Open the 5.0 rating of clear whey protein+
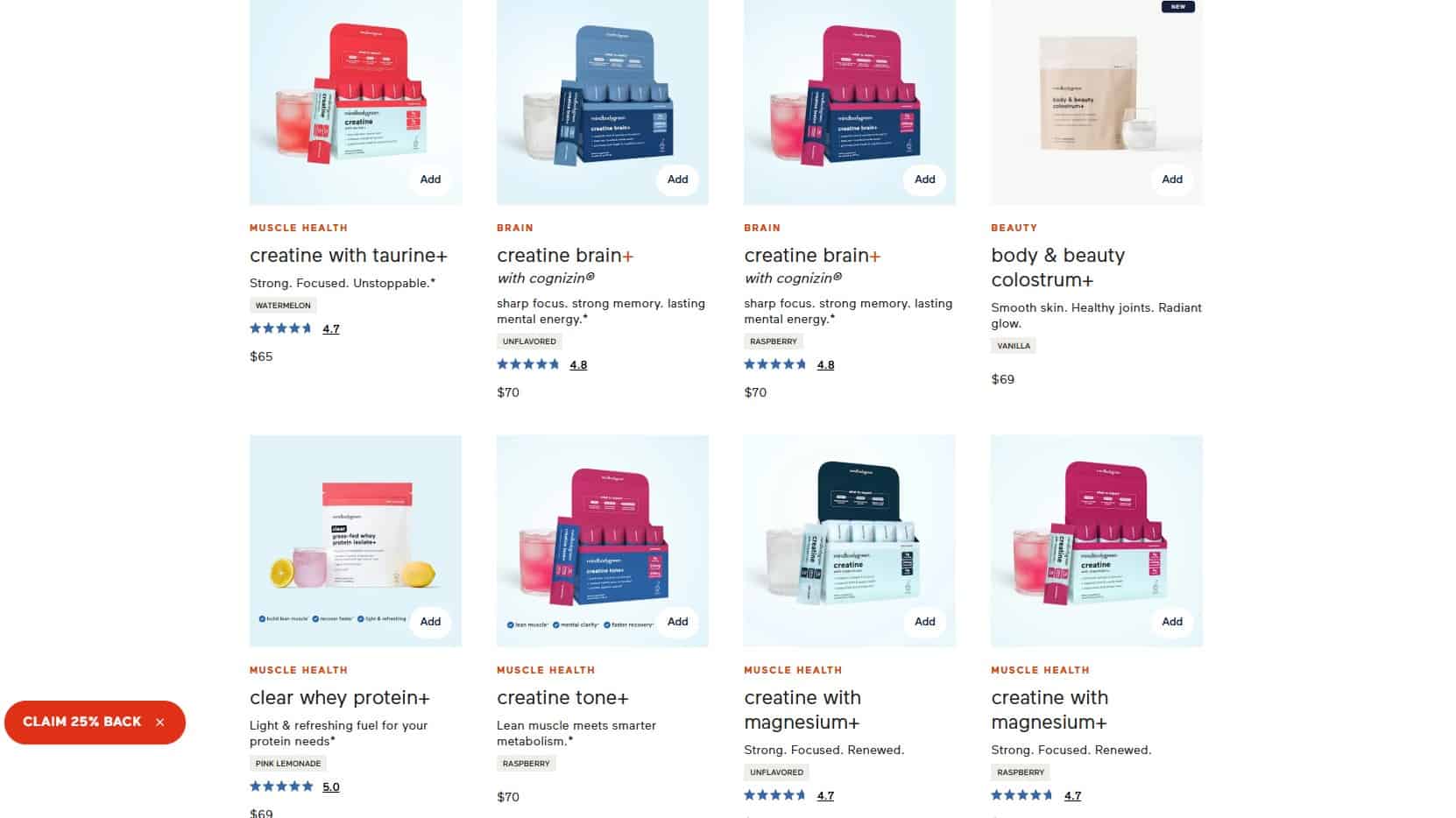Screen dimensions: 1456x818 (x=331, y=787)
